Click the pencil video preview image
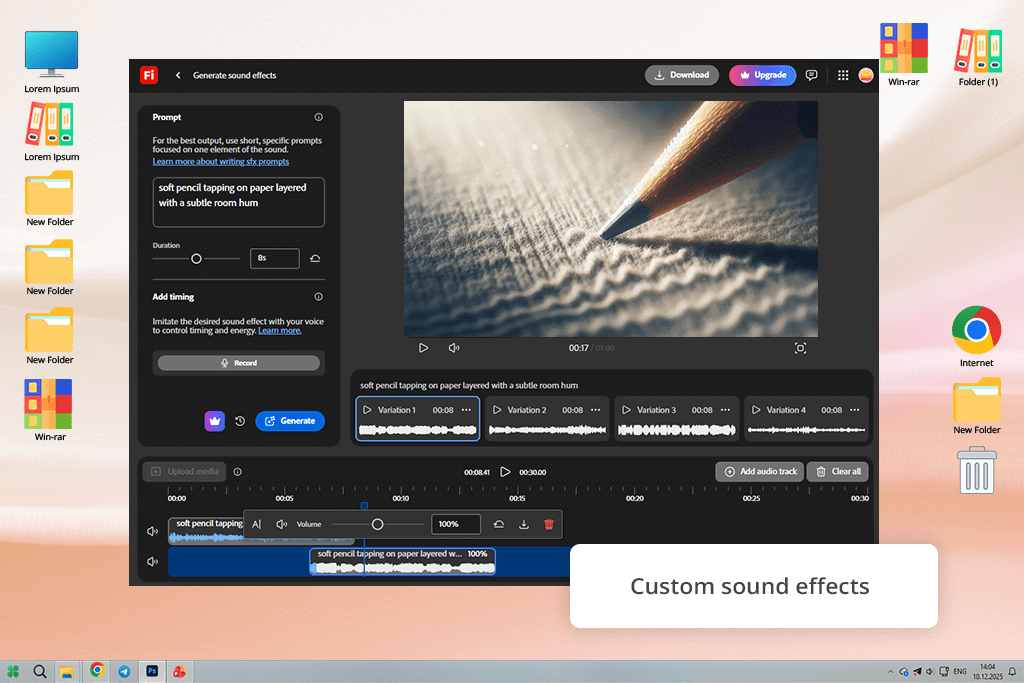The width and height of the screenshot is (1024, 683). click(611, 219)
